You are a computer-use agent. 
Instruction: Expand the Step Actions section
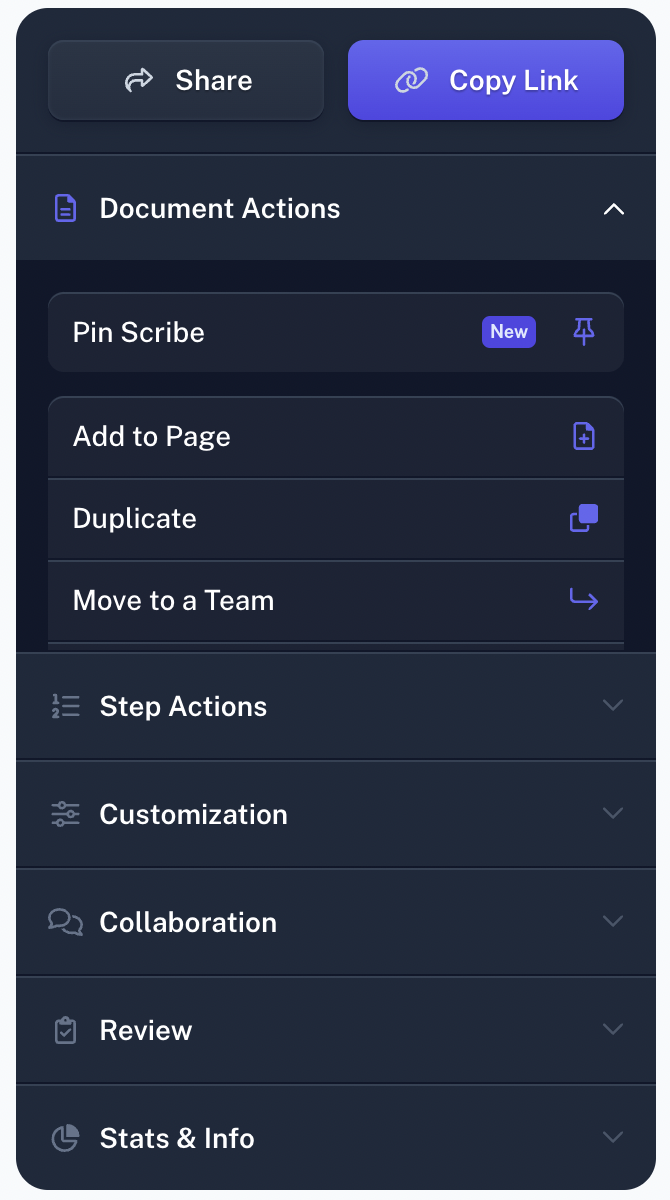613,706
